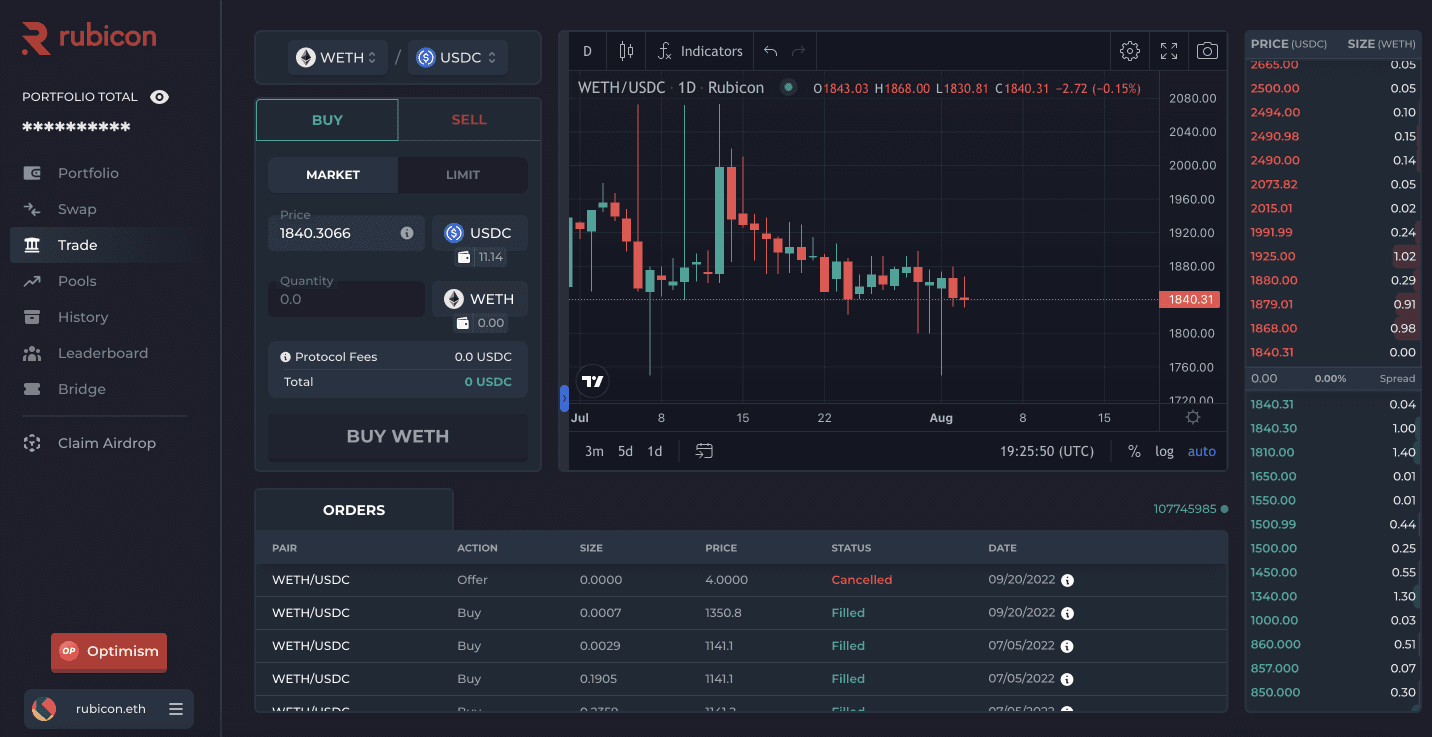Set chart range to 3m

point(594,451)
